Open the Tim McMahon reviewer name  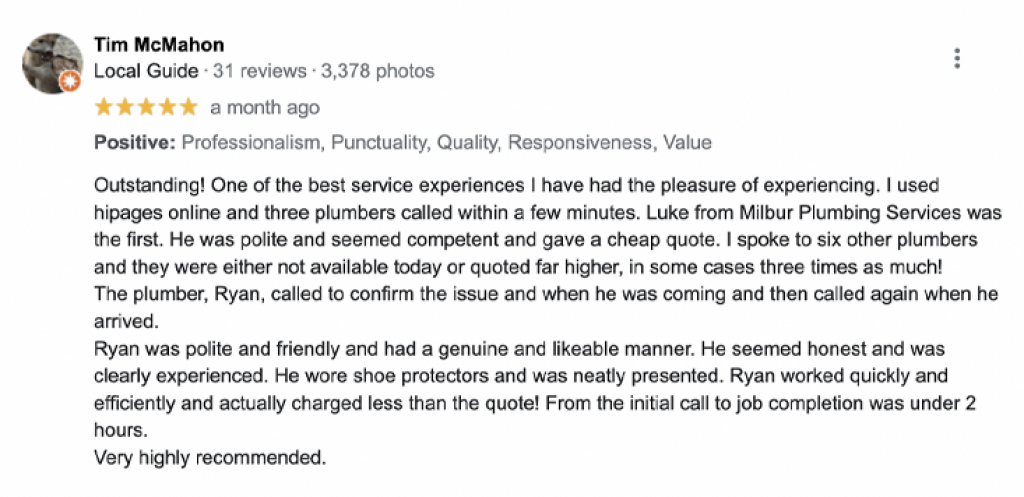point(159,44)
